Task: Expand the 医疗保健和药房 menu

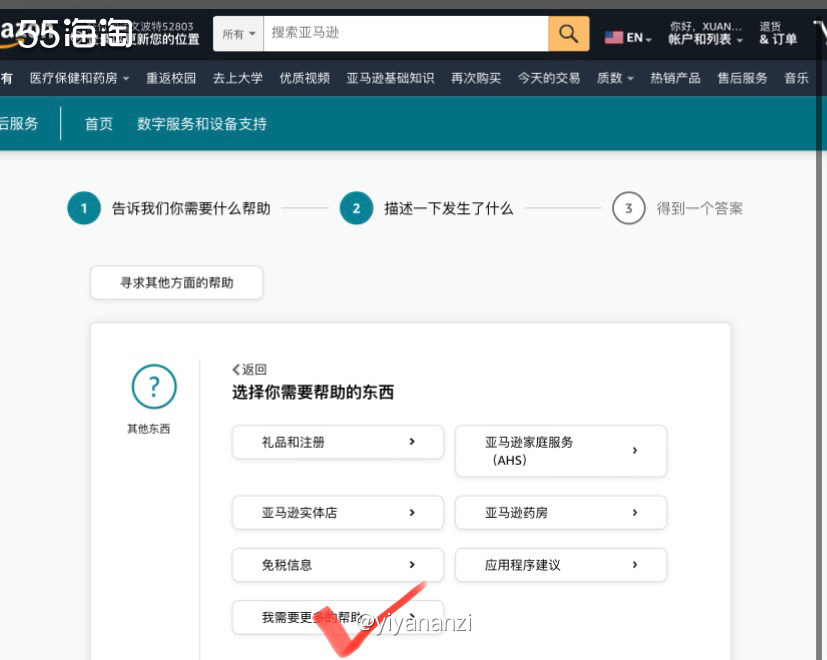Action: (79, 78)
